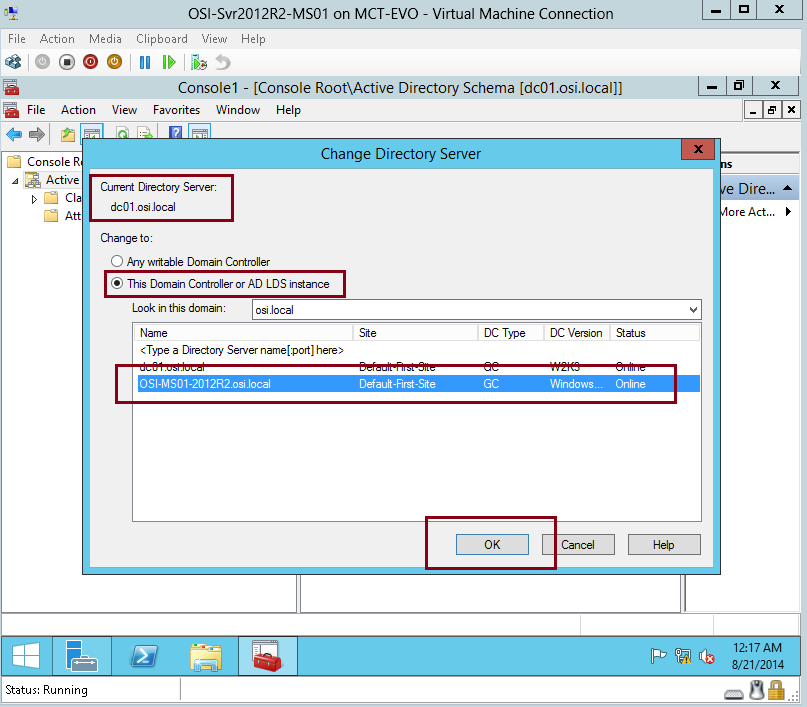Screen dimensions: 807x707
Task: Click the greyed Start power icon
Action: coord(42,62)
